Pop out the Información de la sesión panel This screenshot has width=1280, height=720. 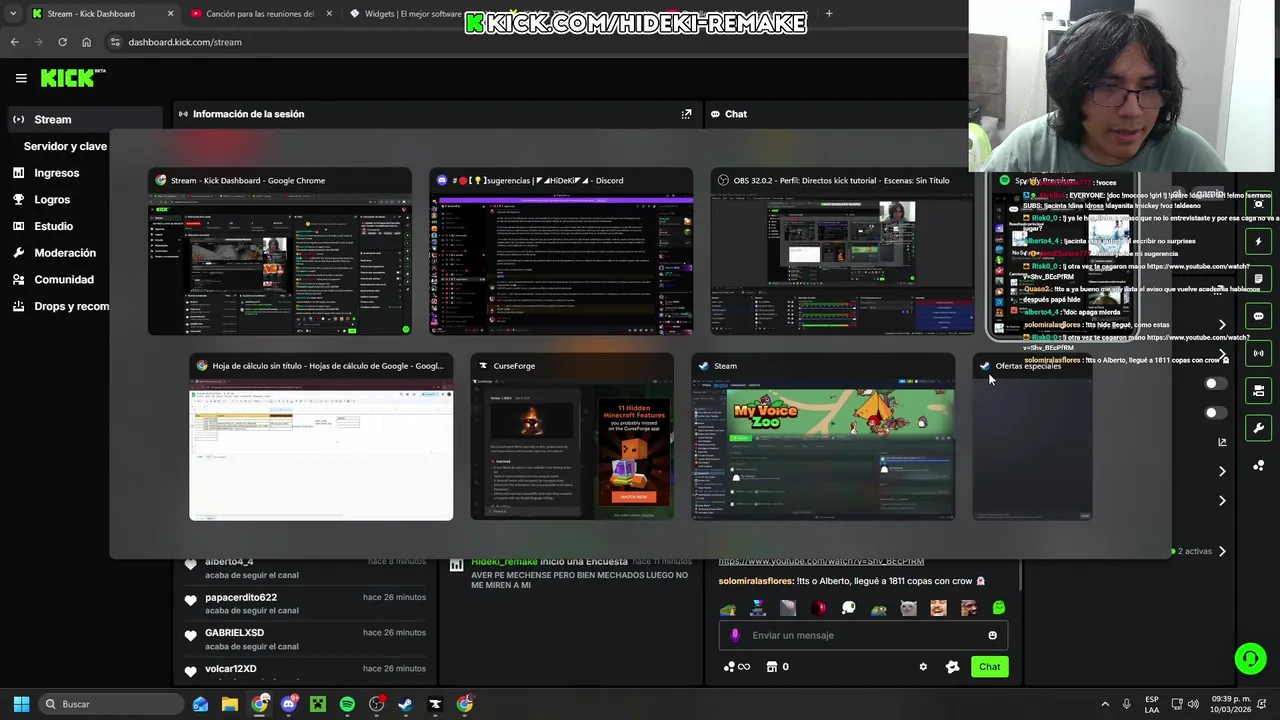click(686, 114)
